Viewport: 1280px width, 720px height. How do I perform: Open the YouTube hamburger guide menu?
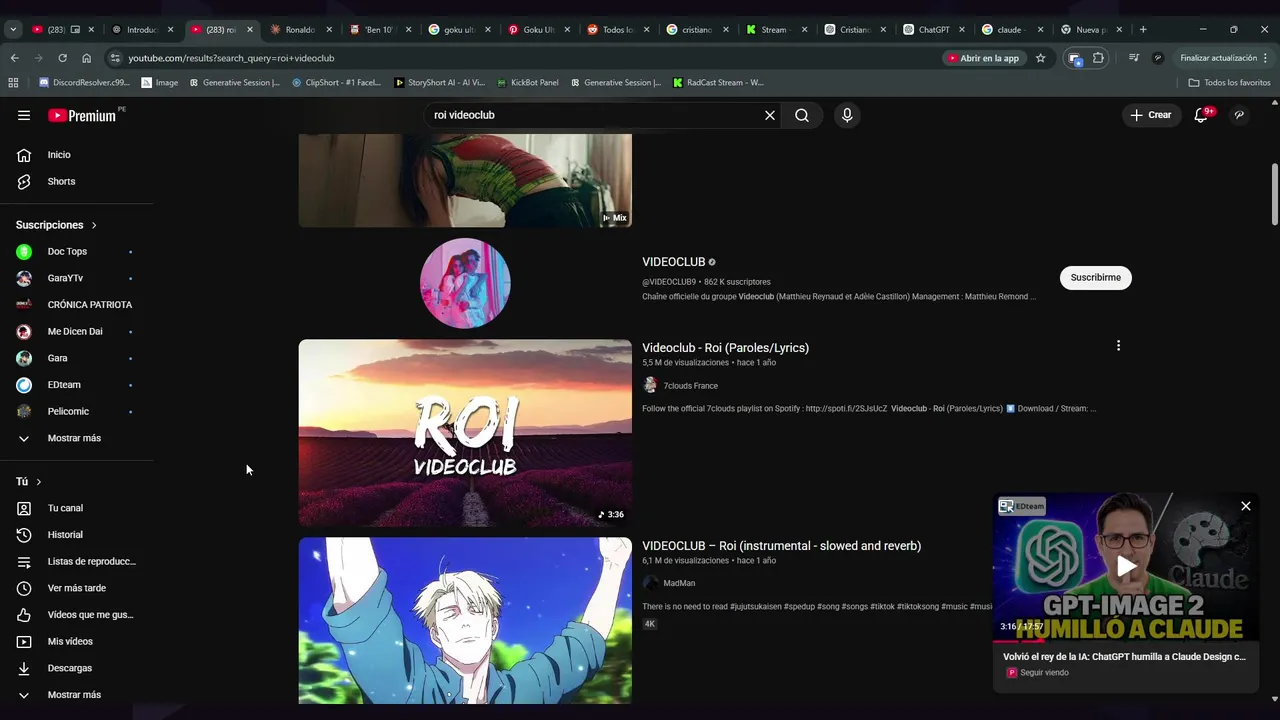24,115
